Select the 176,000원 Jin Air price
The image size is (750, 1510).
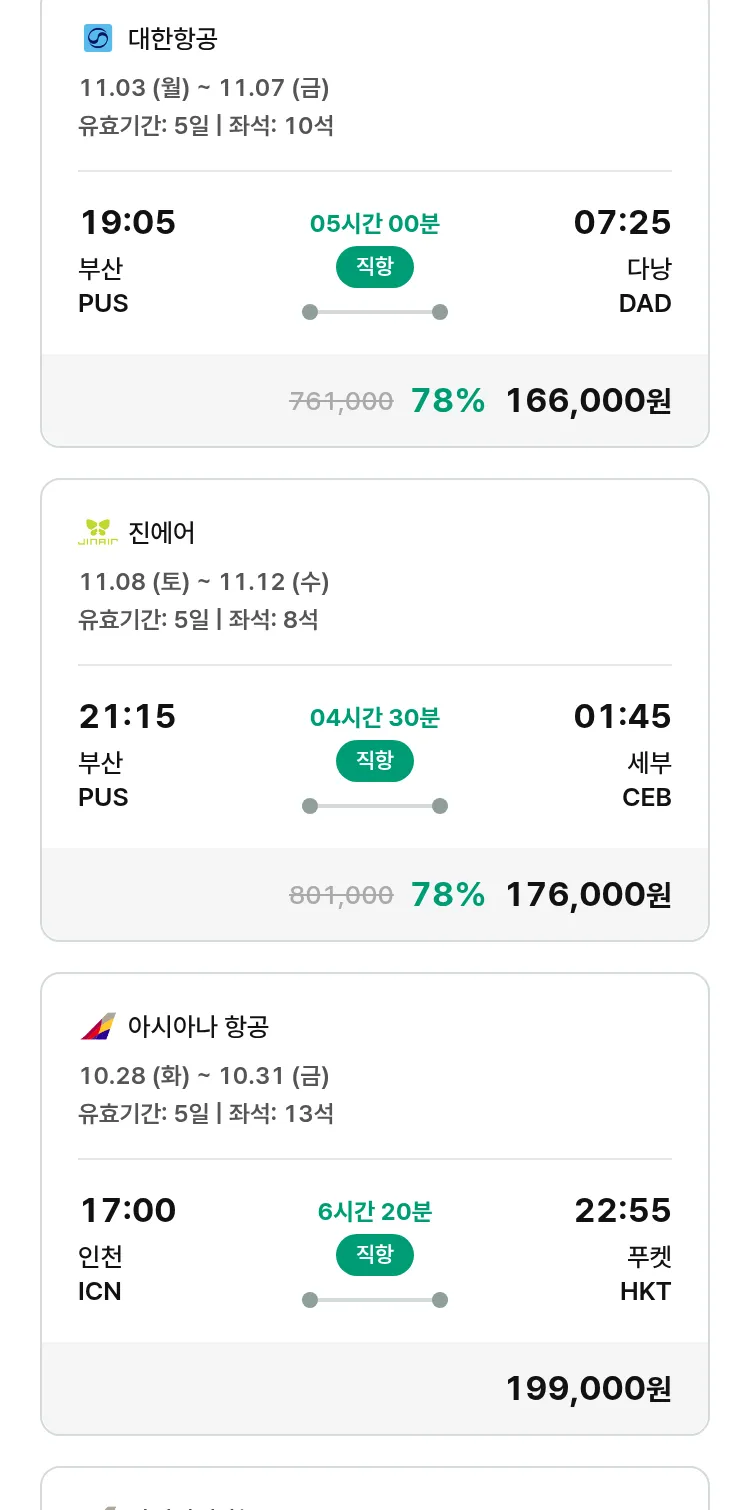click(x=588, y=895)
